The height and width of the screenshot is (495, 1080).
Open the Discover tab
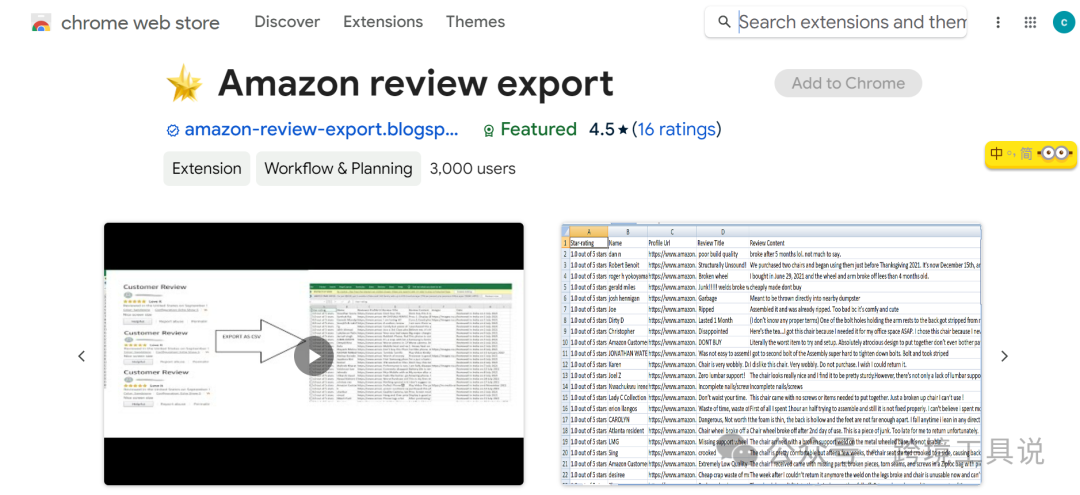(287, 21)
